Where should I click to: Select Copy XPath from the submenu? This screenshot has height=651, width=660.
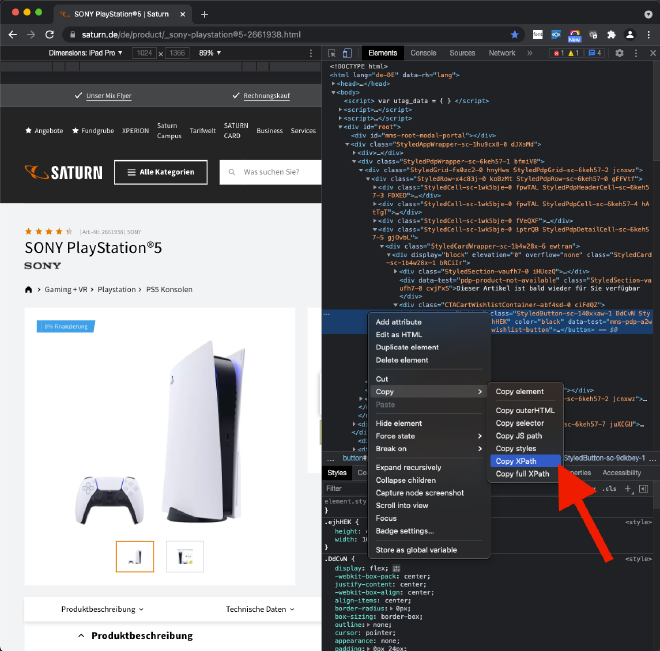(516, 461)
